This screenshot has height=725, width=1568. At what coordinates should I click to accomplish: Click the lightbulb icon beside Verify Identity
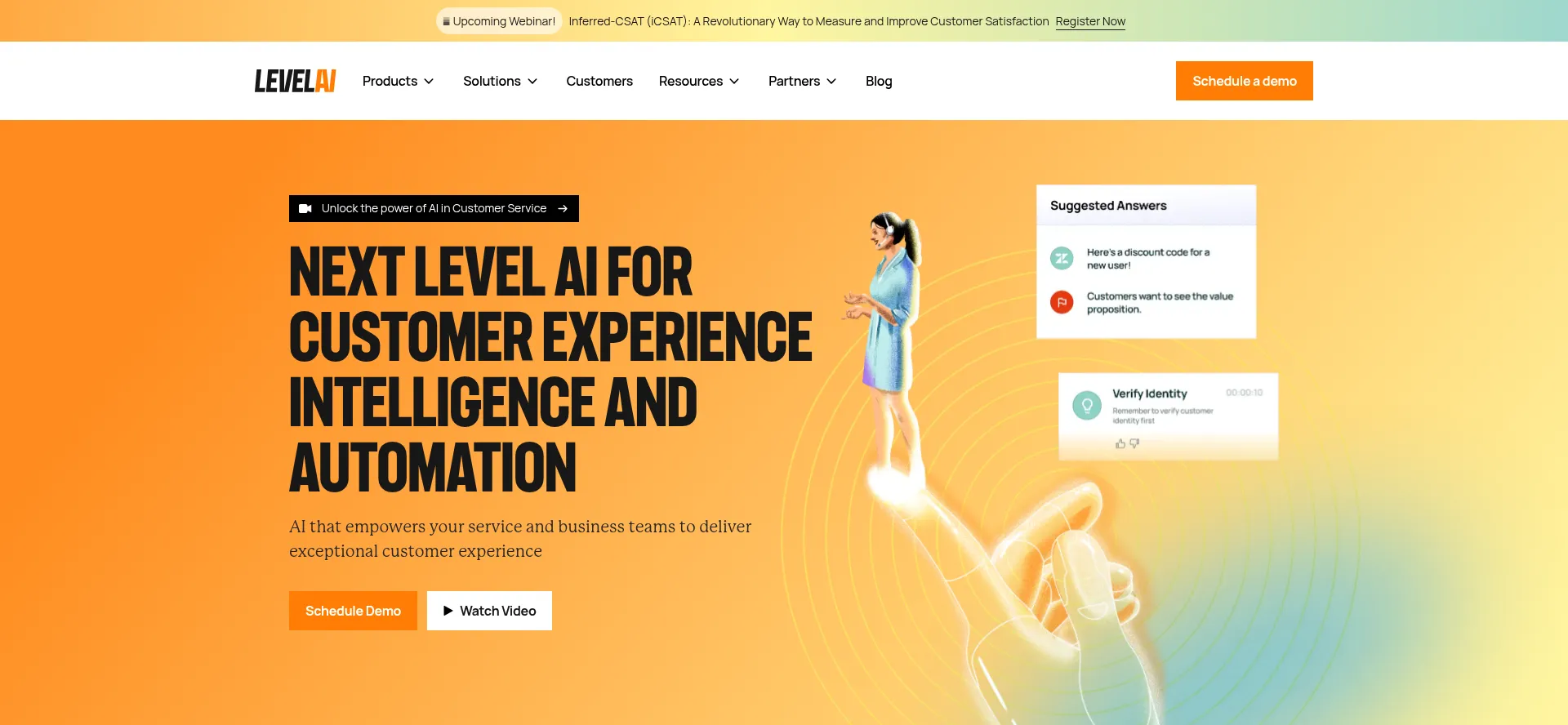pos(1087,405)
